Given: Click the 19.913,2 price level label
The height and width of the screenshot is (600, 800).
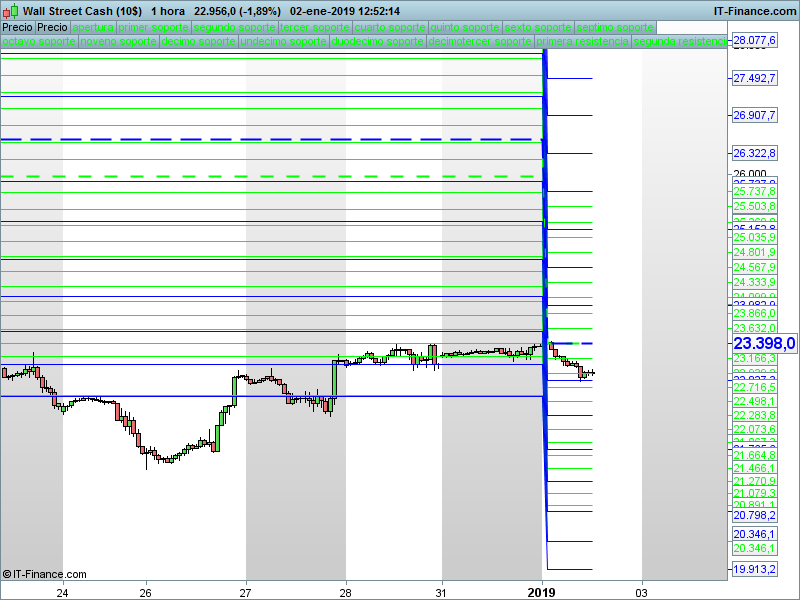Looking at the screenshot, I should click(755, 569).
